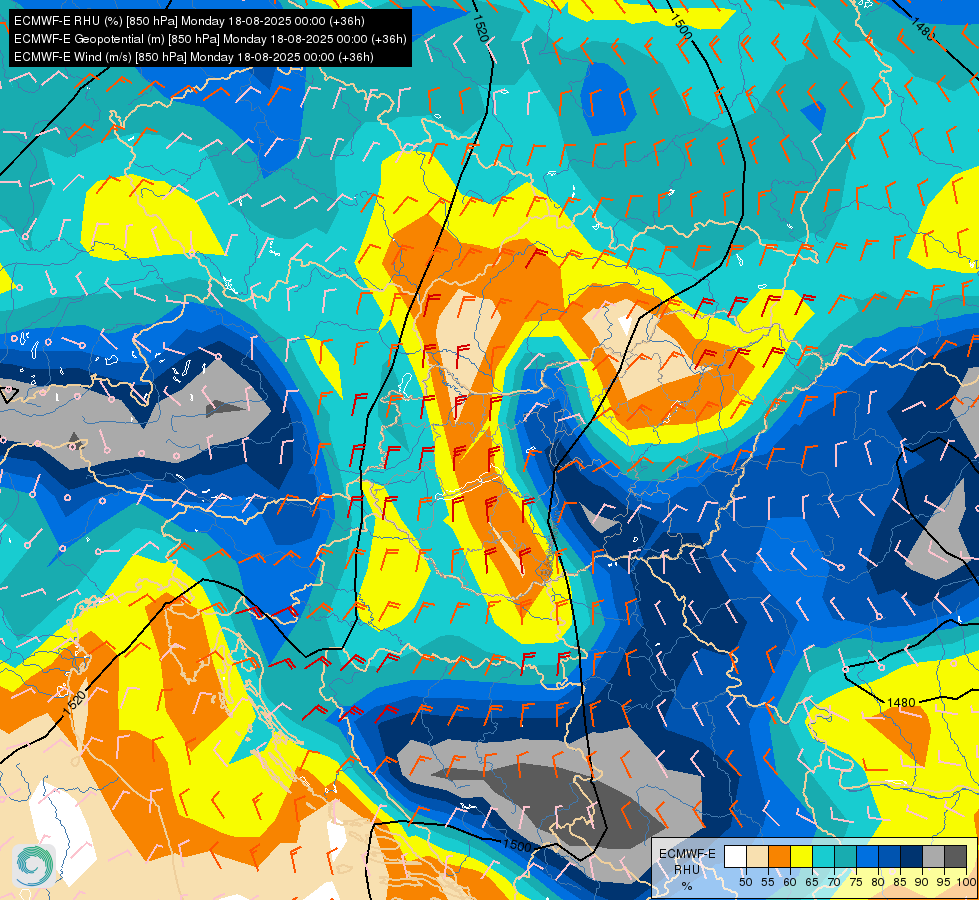Click the legend tick label '95'
The width and height of the screenshot is (979, 900).
pyautogui.click(x=944, y=882)
